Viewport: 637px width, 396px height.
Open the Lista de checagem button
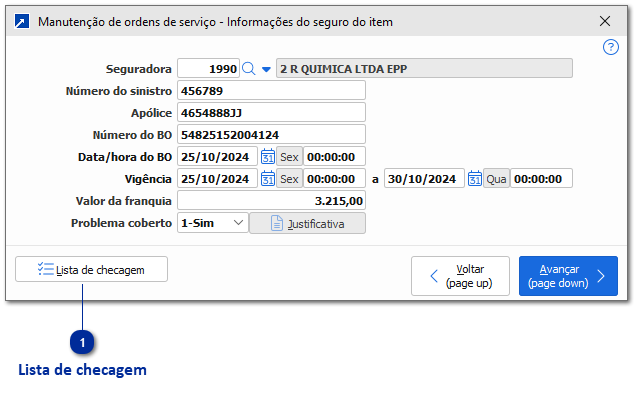pos(91,269)
